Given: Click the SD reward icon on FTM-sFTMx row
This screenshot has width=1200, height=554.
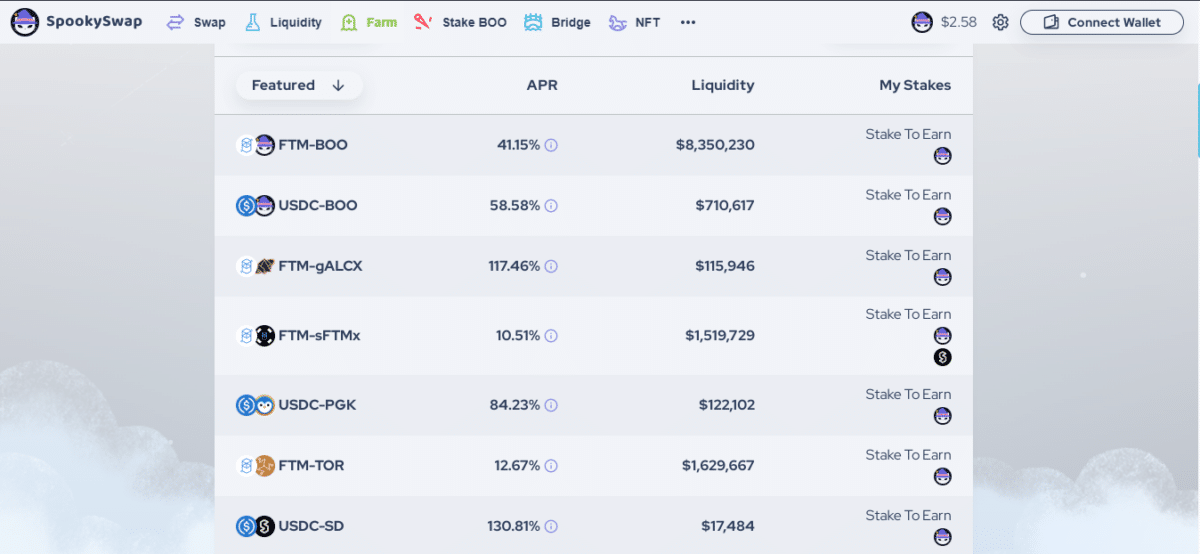Looking at the screenshot, I should [942, 357].
